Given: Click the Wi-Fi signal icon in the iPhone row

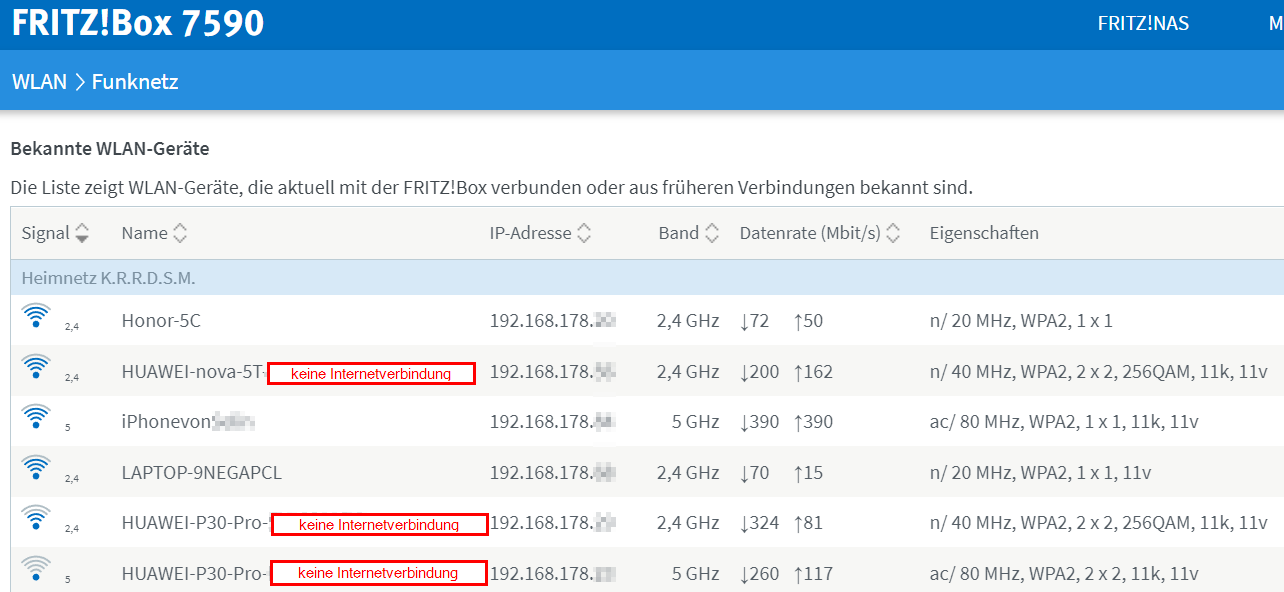Looking at the screenshot, I should pyautogui.click(x=36, y=417).
